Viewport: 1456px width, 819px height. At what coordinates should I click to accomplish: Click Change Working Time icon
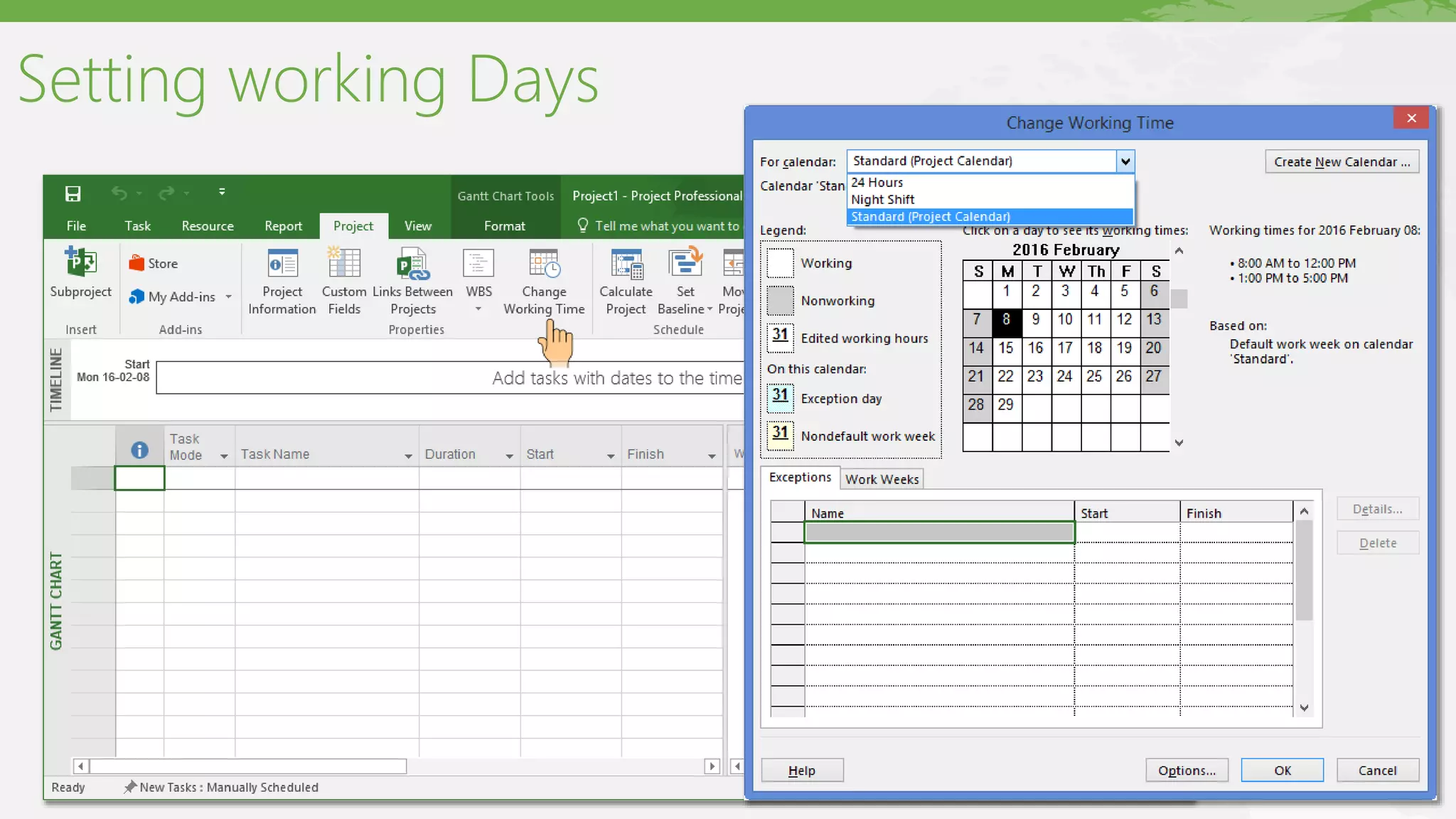click(544, 264)
